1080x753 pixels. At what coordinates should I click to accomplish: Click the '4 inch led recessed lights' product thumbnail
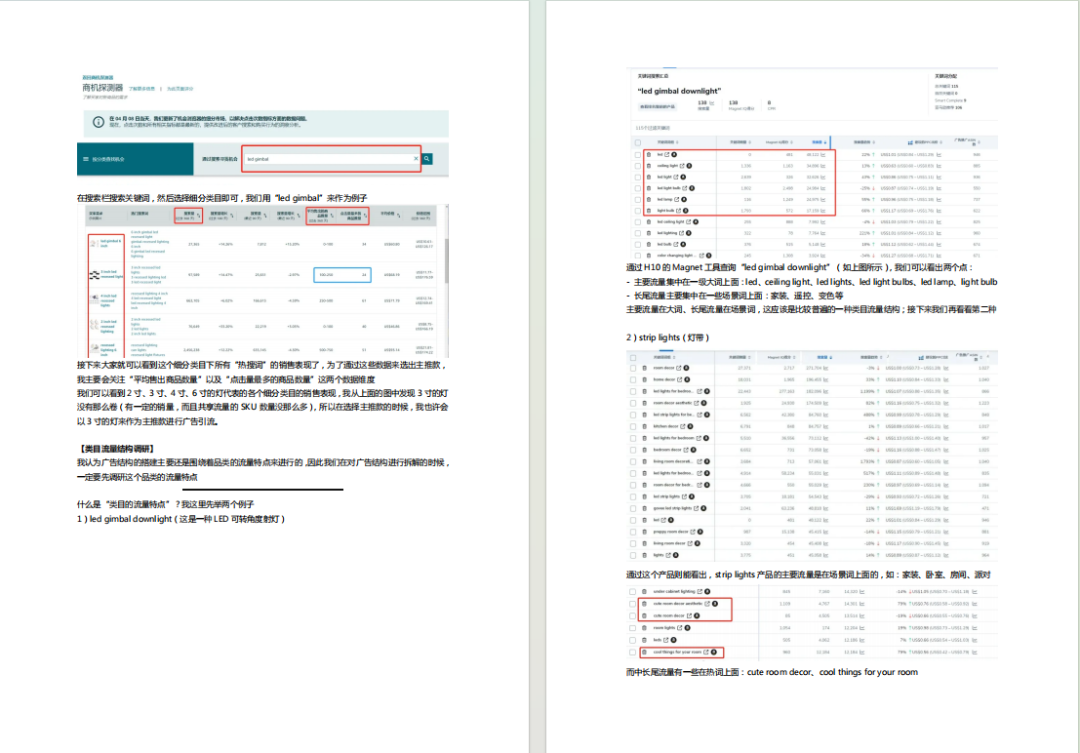(94, 299)
